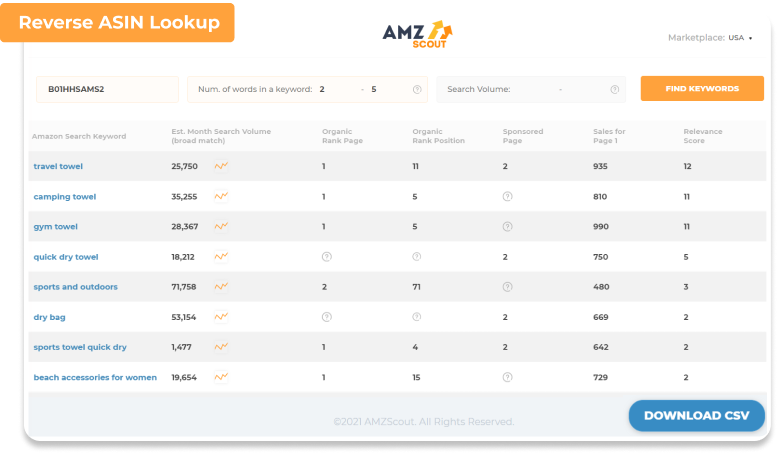Sort by Est. Month Search Volume header
This screenshot has width=777, height=454.
coord(220,136)
